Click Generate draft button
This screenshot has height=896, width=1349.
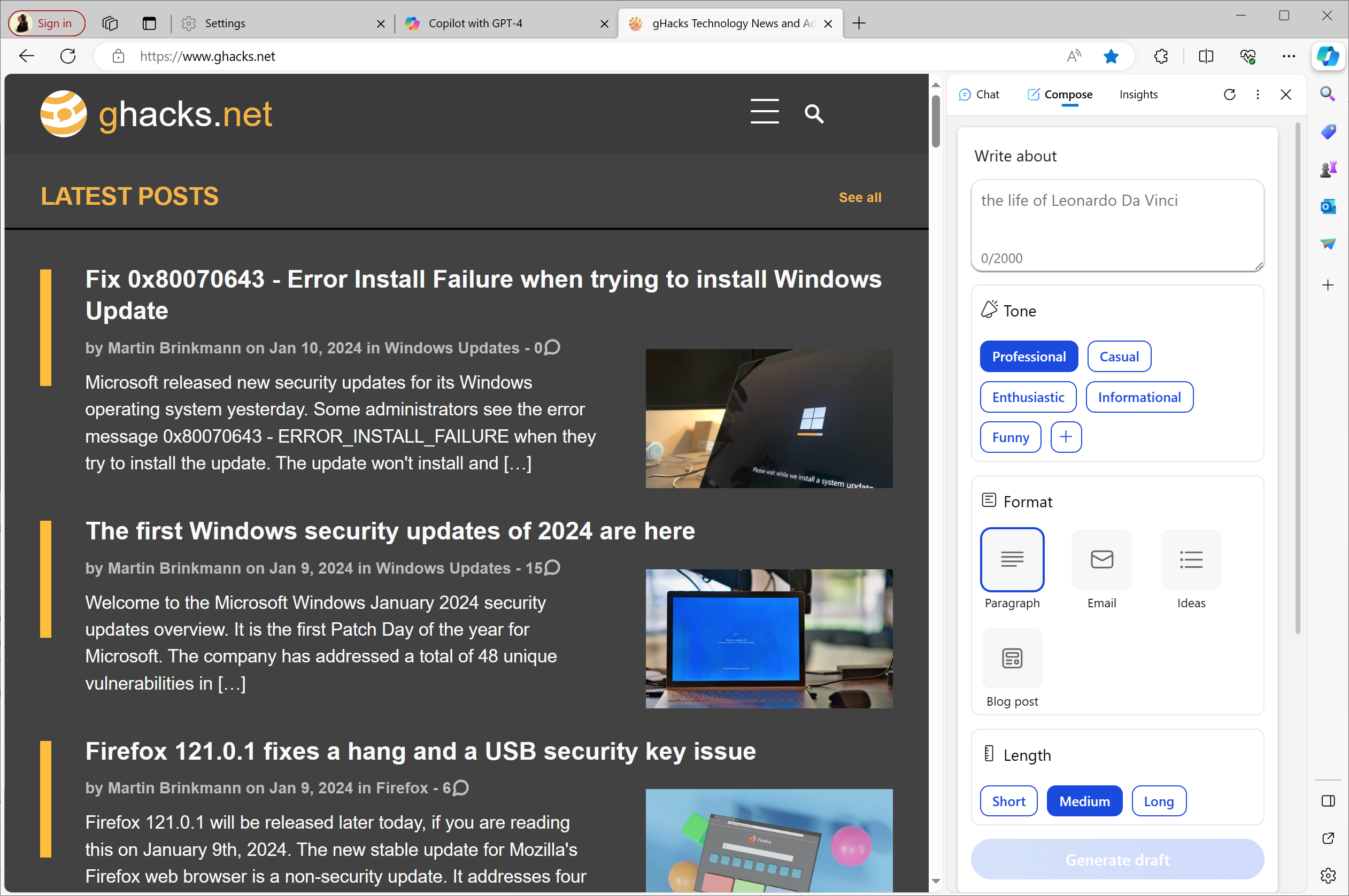click(x=1117, y=860)
